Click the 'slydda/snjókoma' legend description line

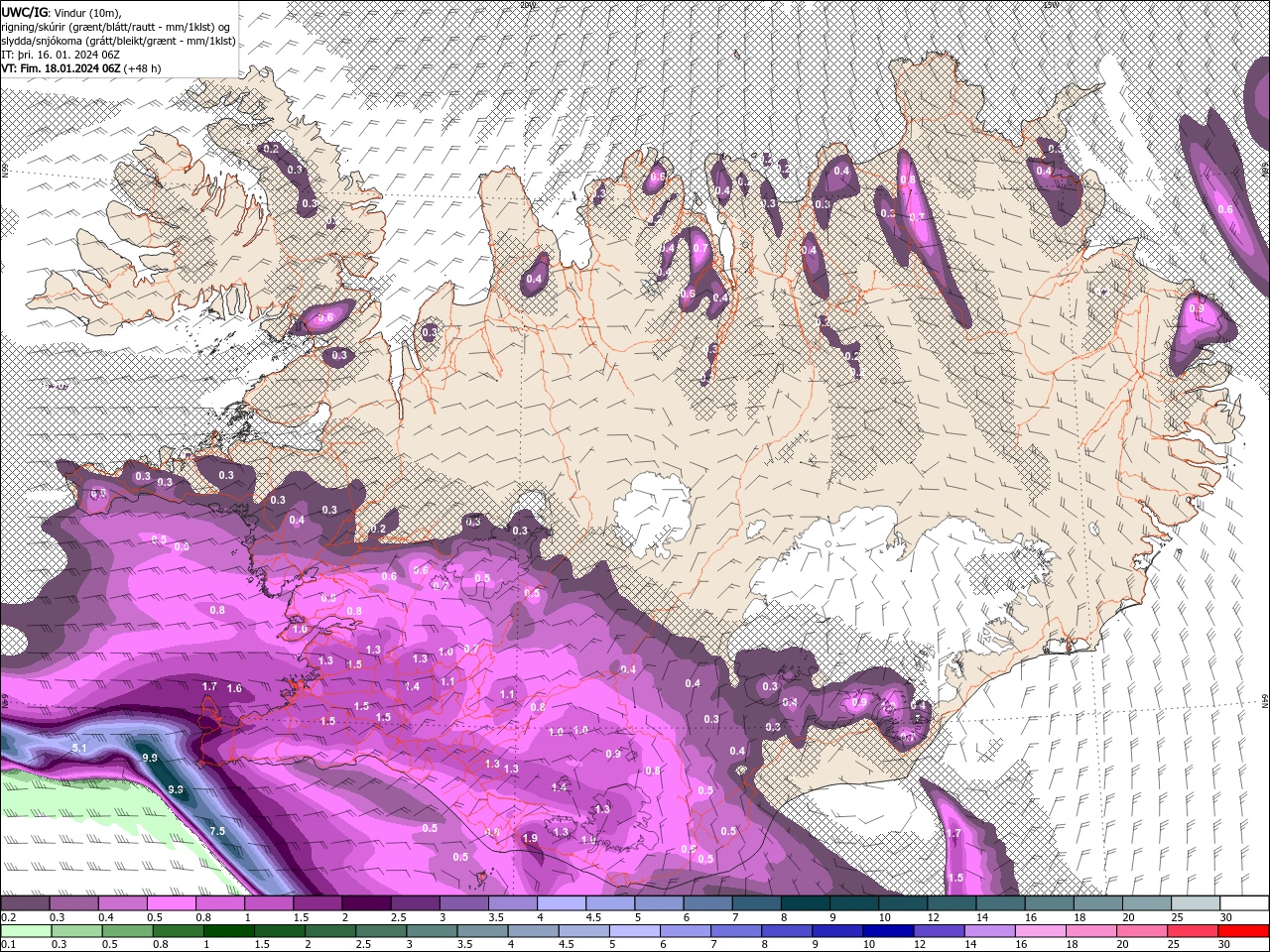point(118,41)
